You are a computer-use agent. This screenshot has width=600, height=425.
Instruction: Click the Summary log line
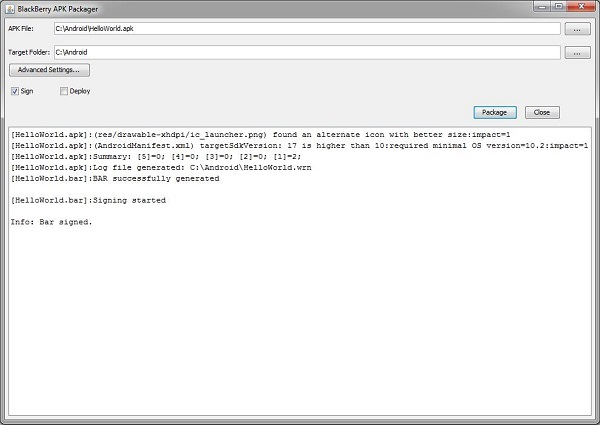[x=156, y=156]
